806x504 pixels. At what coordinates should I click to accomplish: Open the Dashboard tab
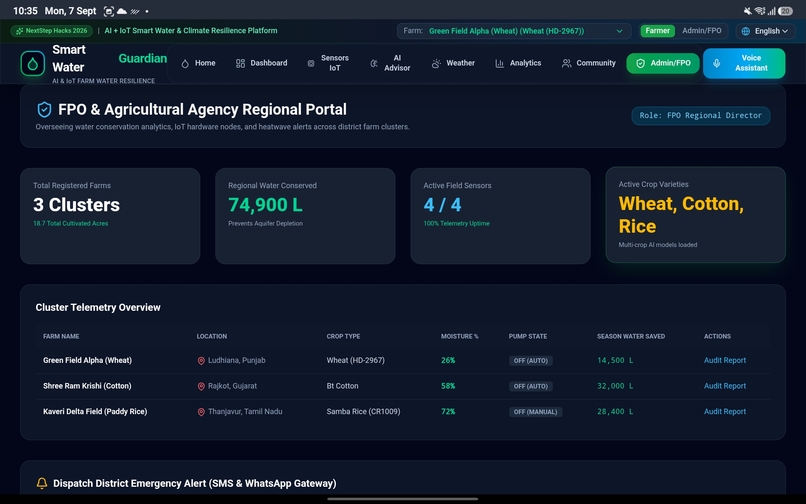coord(262,63)
